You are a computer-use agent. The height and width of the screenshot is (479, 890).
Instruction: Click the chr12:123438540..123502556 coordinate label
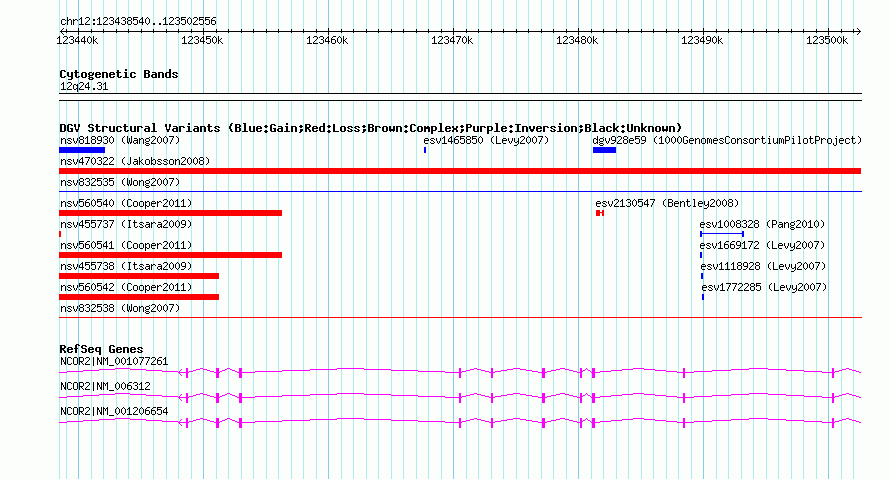[x=138, y=21]
